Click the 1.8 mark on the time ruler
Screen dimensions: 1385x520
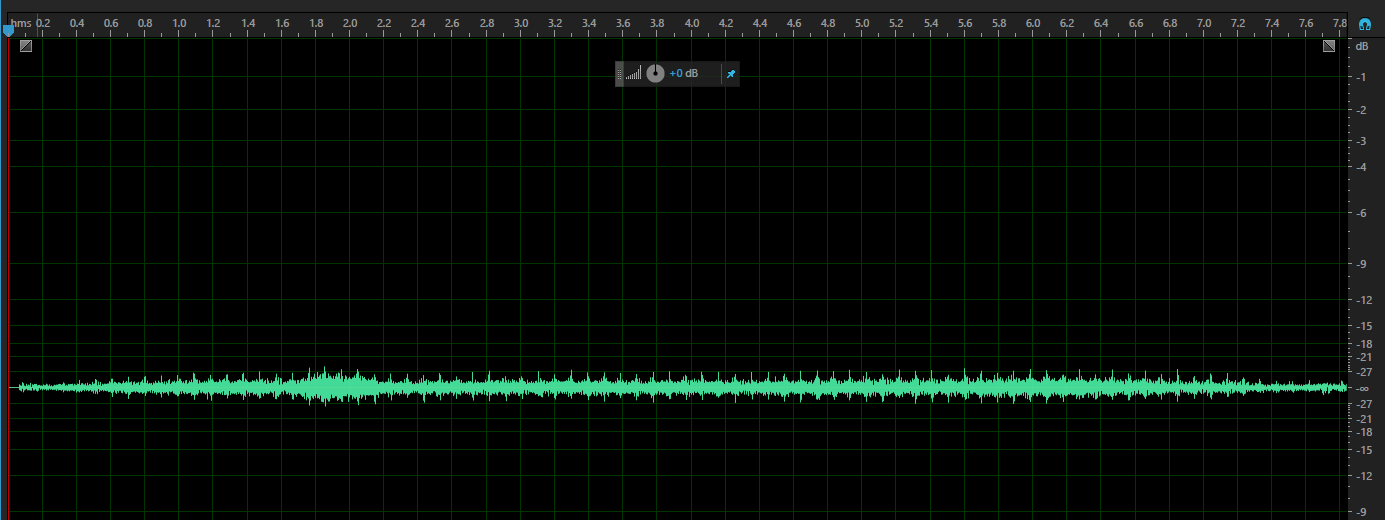point(316,22)
